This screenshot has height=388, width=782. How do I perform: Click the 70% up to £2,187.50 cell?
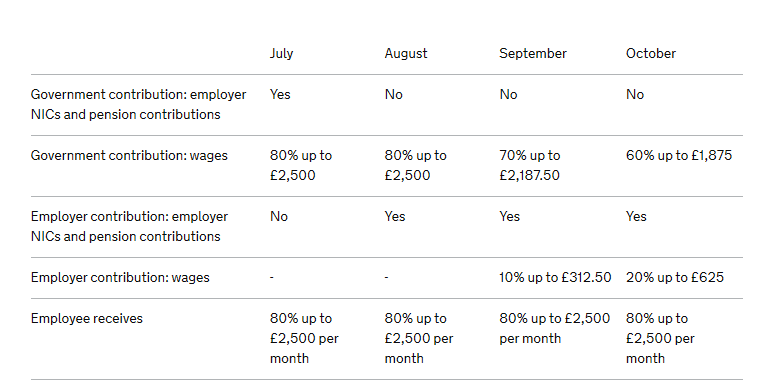tap(530, 166)
